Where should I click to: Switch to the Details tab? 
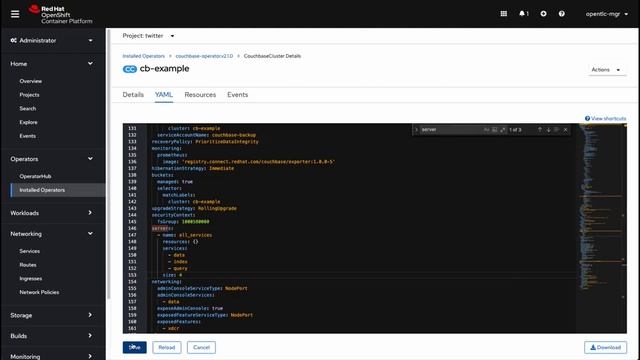click(133, 95)
